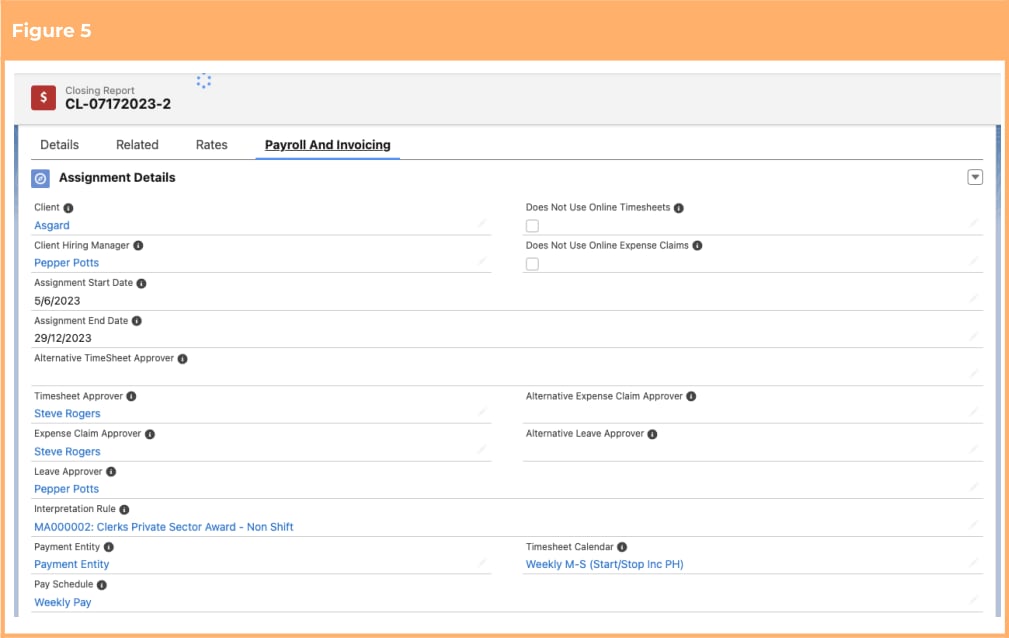
Task: Click the empty Alternative Expense Claim Approver field
Action: pyautogui.click(x=753, y=413)
